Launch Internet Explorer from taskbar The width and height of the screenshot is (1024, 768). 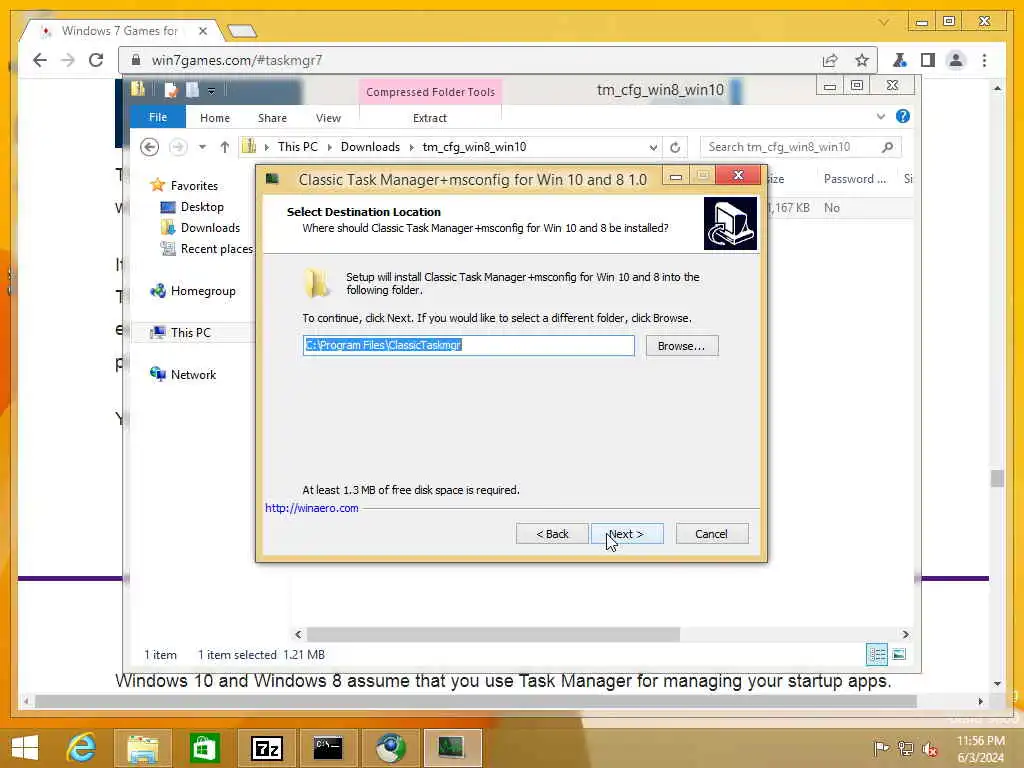click(x=82, y=748)
